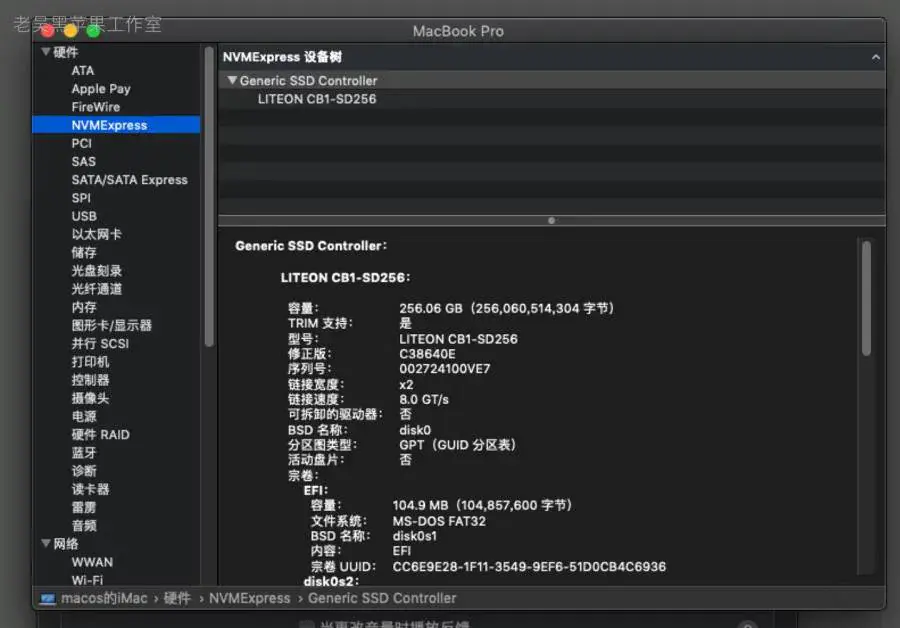
Task: Select USB in the sidebar
Action: point(84,216)
